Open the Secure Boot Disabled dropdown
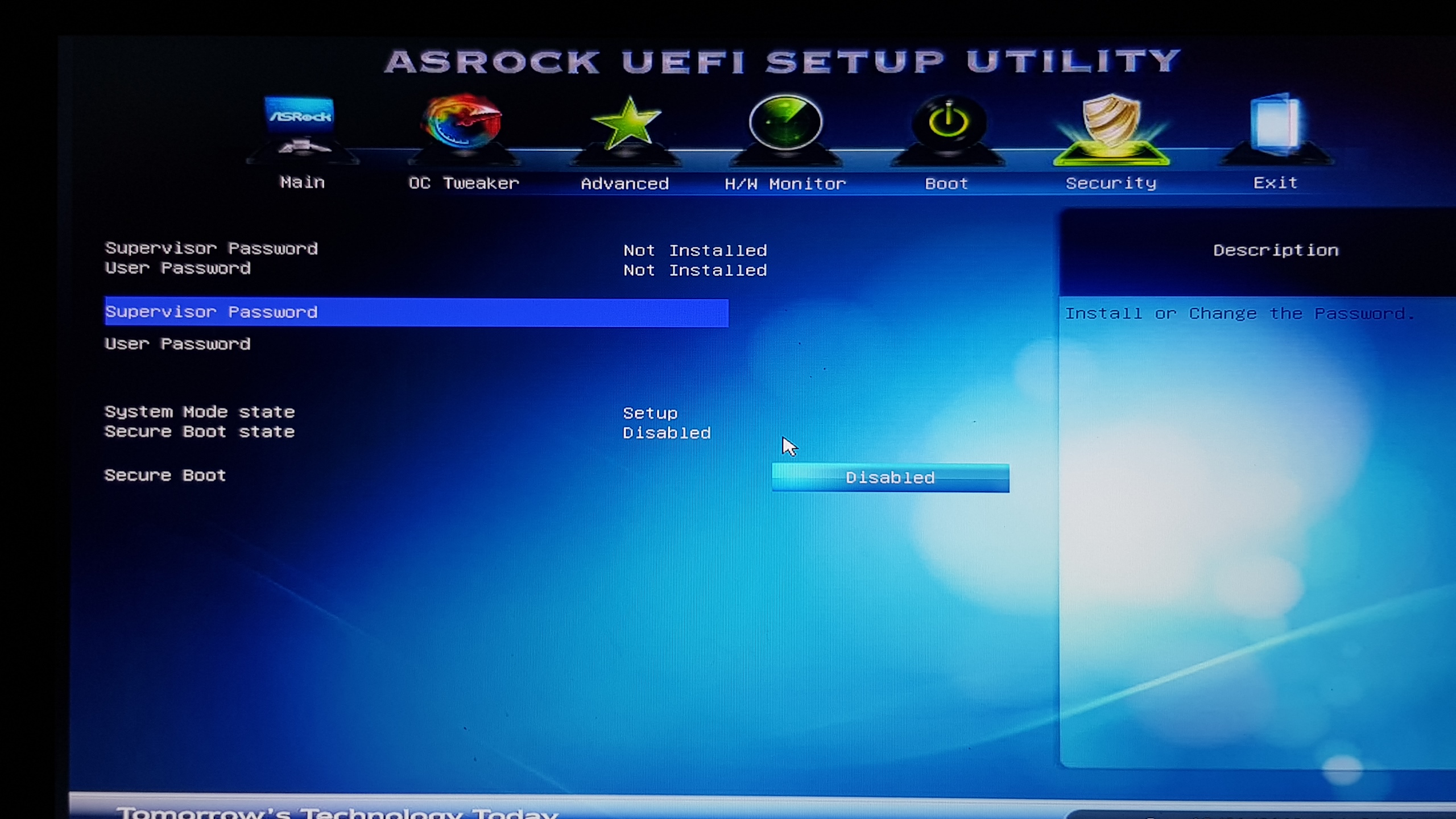Screen dimensions: 1456x819 [891, 478]
